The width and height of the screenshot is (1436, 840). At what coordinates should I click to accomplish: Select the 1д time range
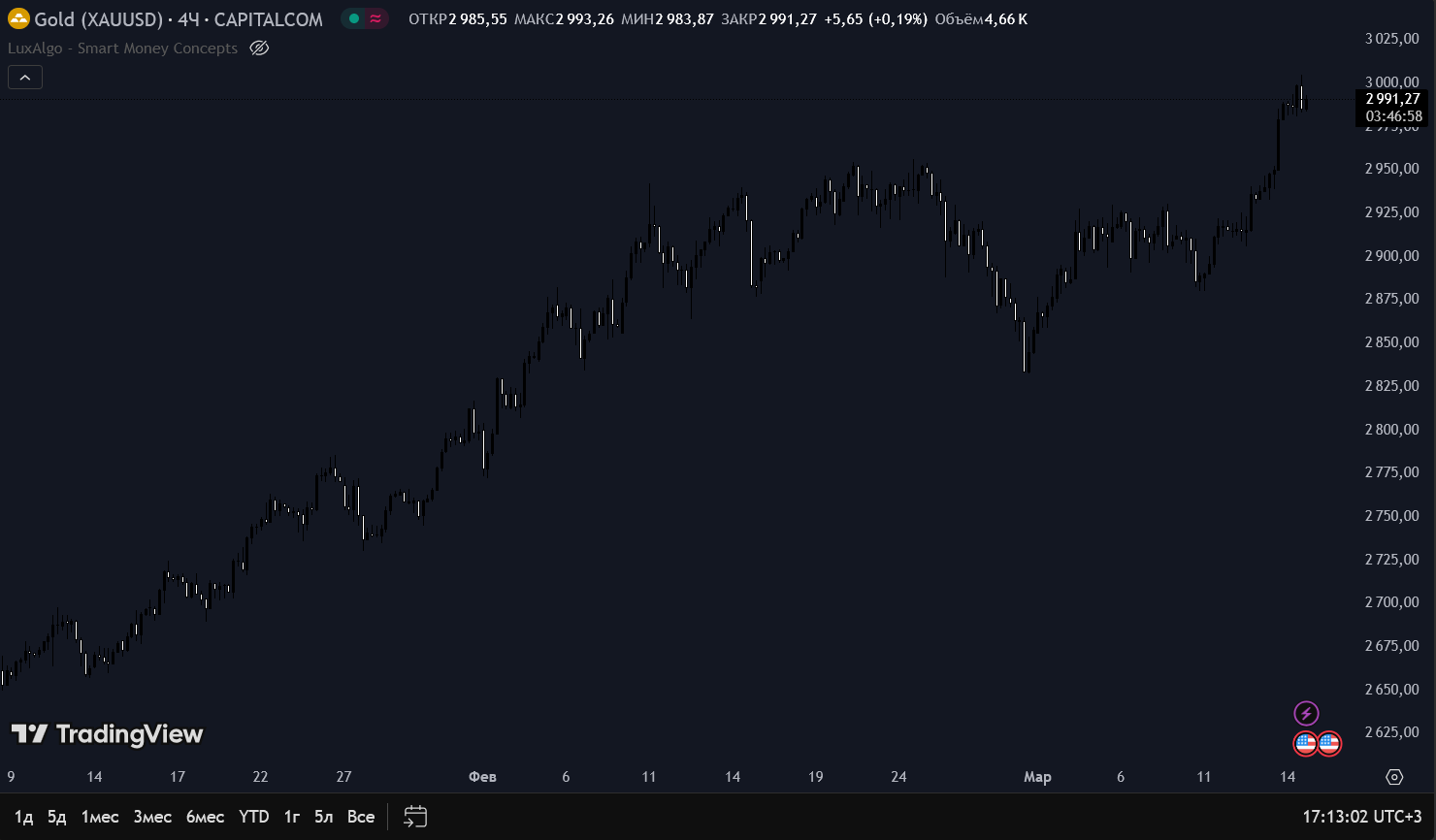(24, 817)
